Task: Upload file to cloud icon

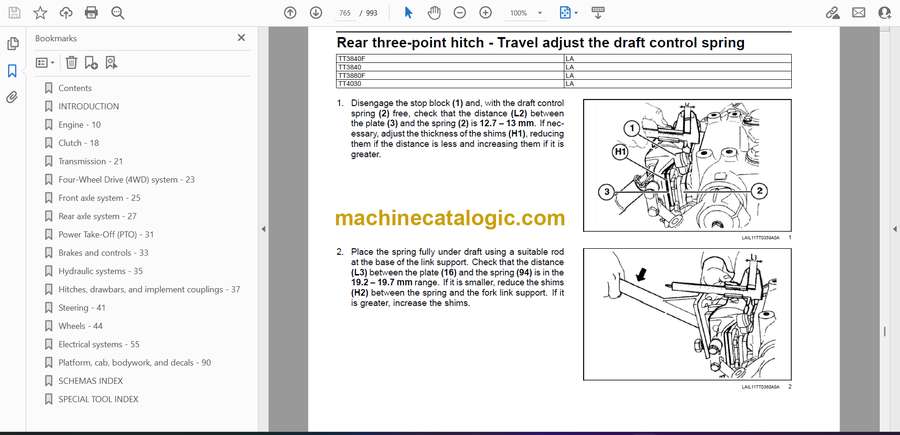Action: pyautogui.click(x=66, y=13)
